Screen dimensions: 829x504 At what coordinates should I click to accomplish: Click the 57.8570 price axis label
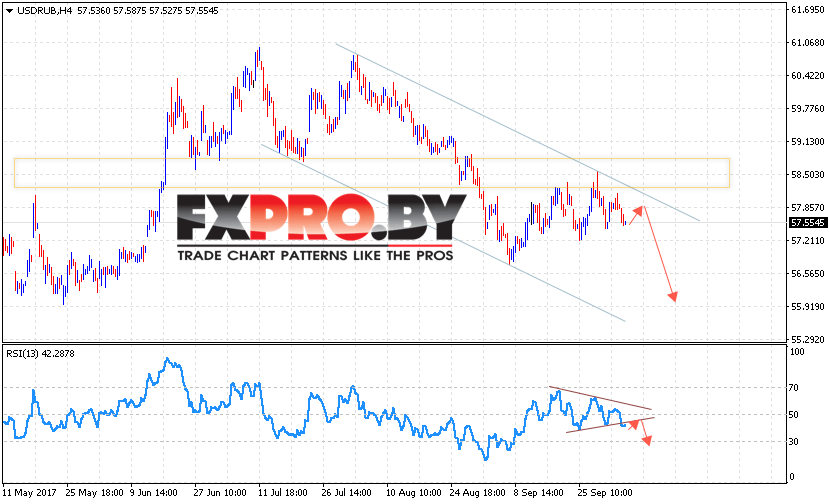(x=807, y=207)
